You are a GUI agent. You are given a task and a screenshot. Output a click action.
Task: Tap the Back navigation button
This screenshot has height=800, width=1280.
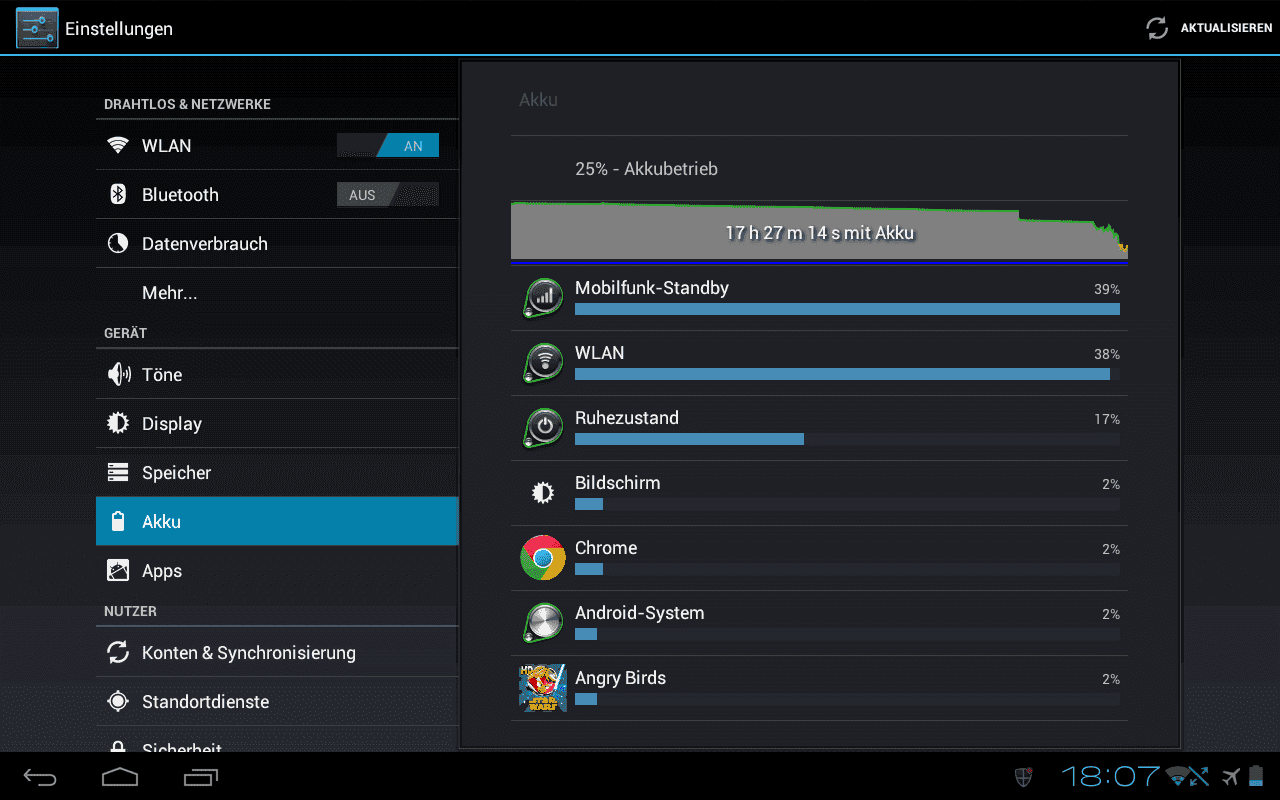point(41,776)
